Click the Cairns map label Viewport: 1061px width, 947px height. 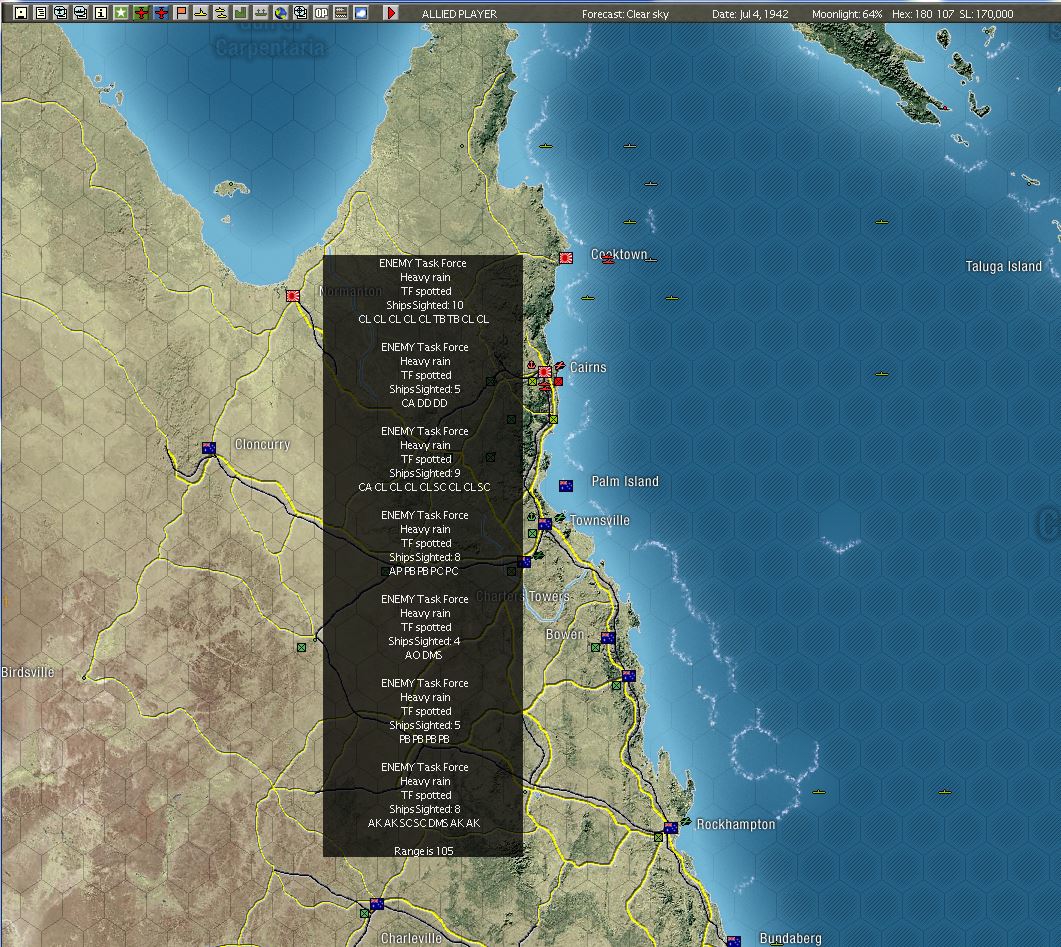(x=588, y=367)
